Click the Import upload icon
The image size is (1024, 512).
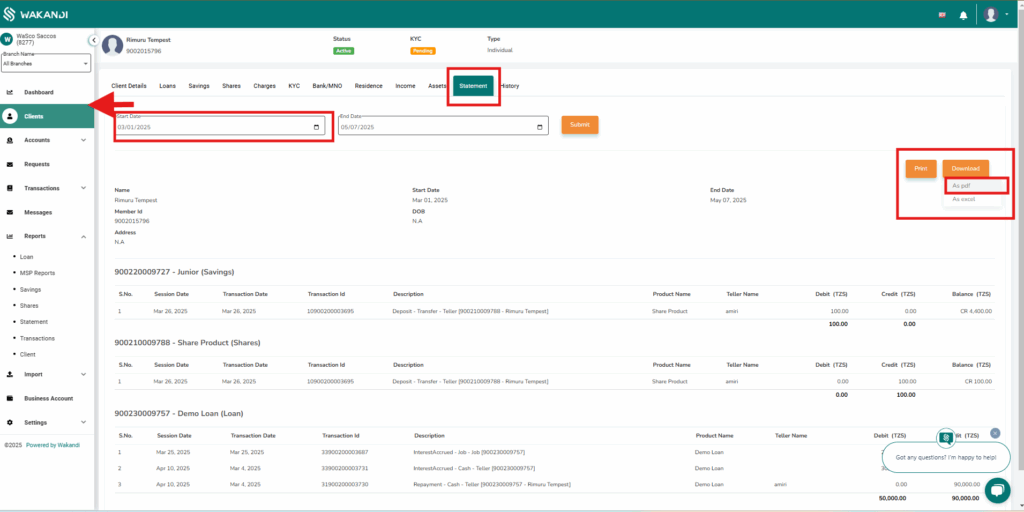tap(10, 374)
